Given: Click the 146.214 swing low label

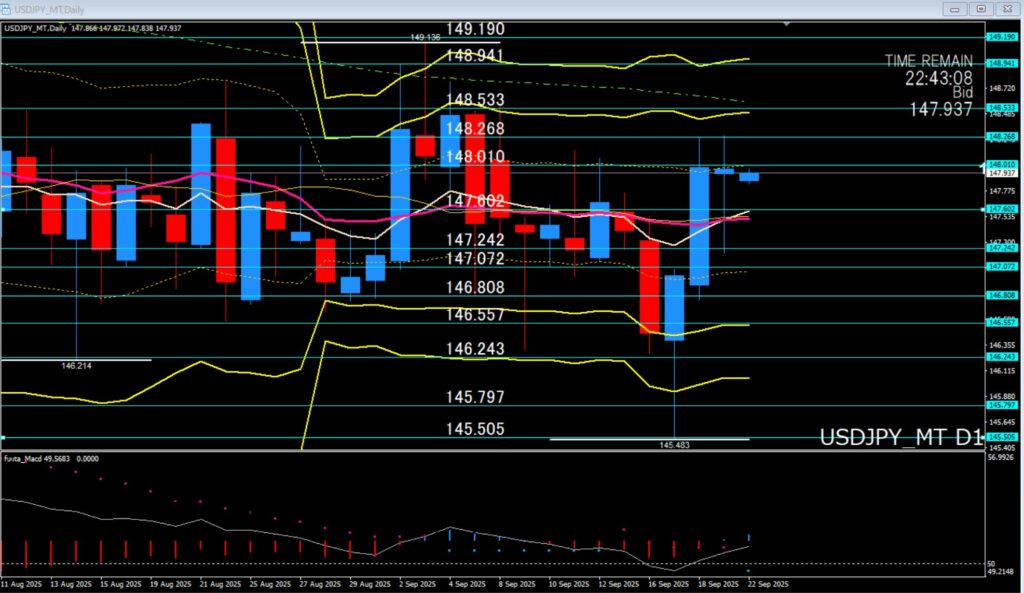Looking at the screenshot, I should click(76, 366).
